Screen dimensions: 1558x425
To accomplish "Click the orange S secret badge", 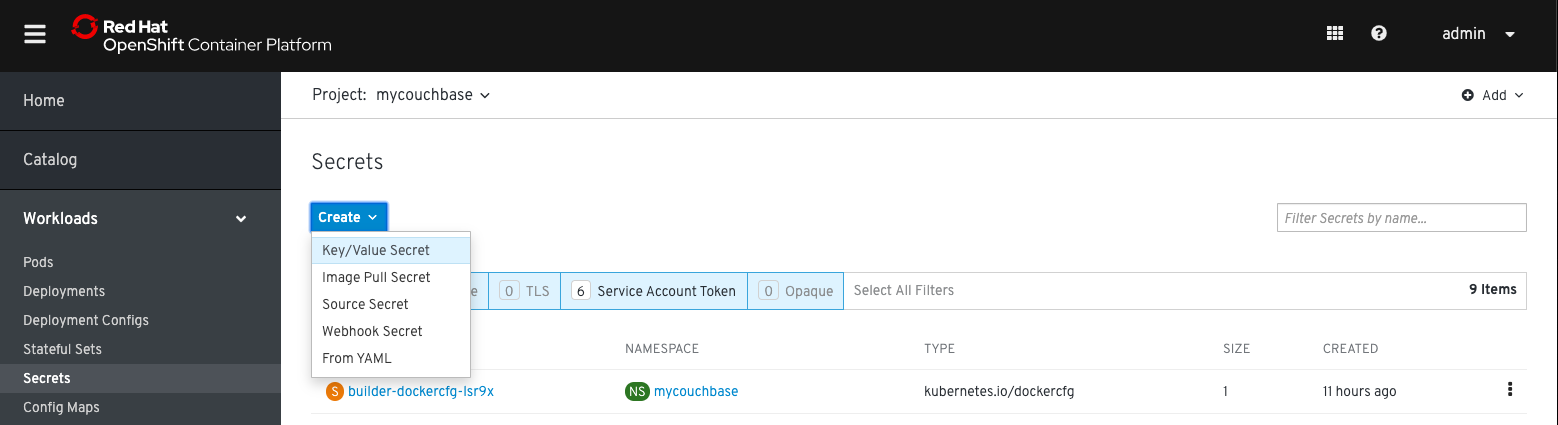I will 335,391.
